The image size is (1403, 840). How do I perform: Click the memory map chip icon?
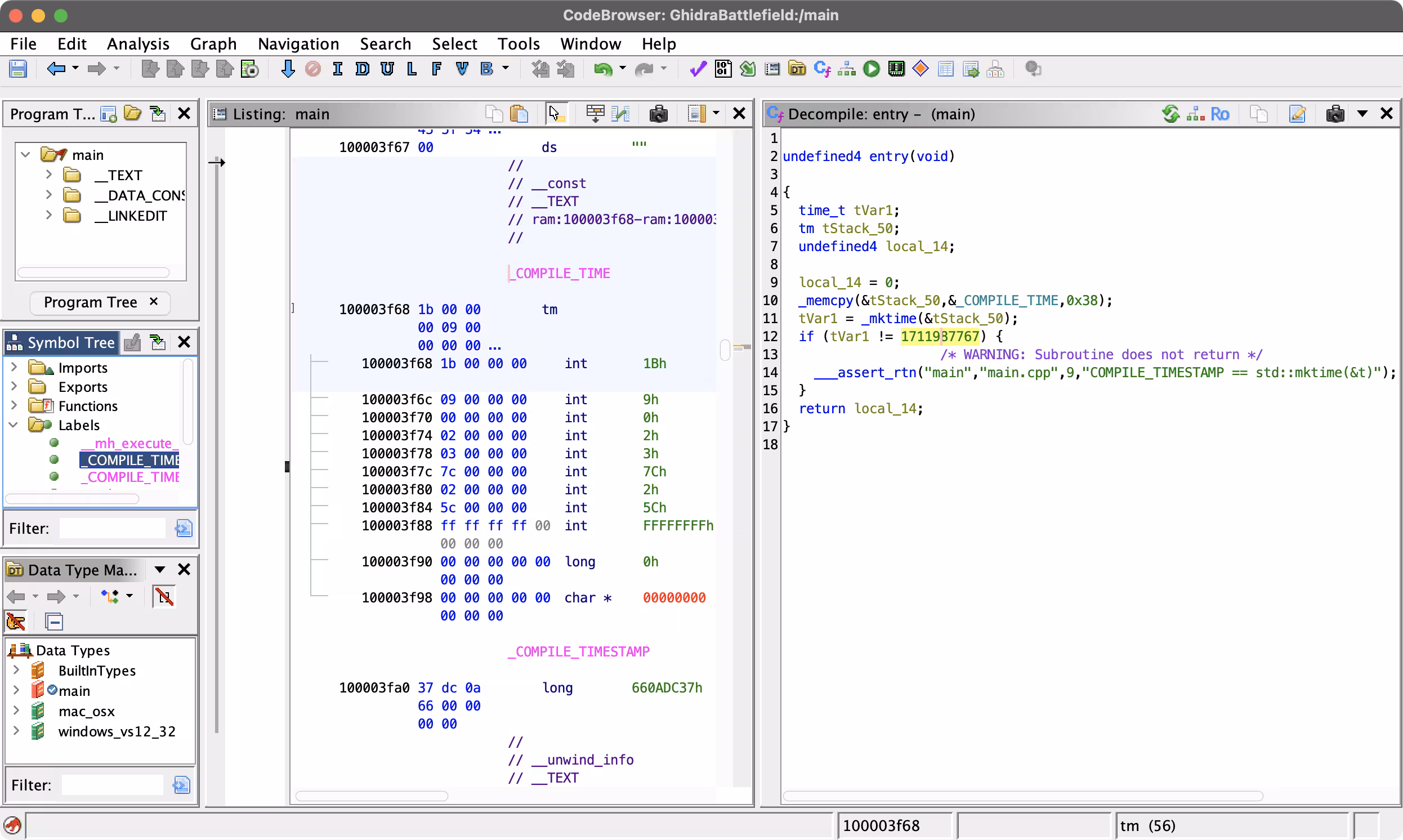pos(896,69)
